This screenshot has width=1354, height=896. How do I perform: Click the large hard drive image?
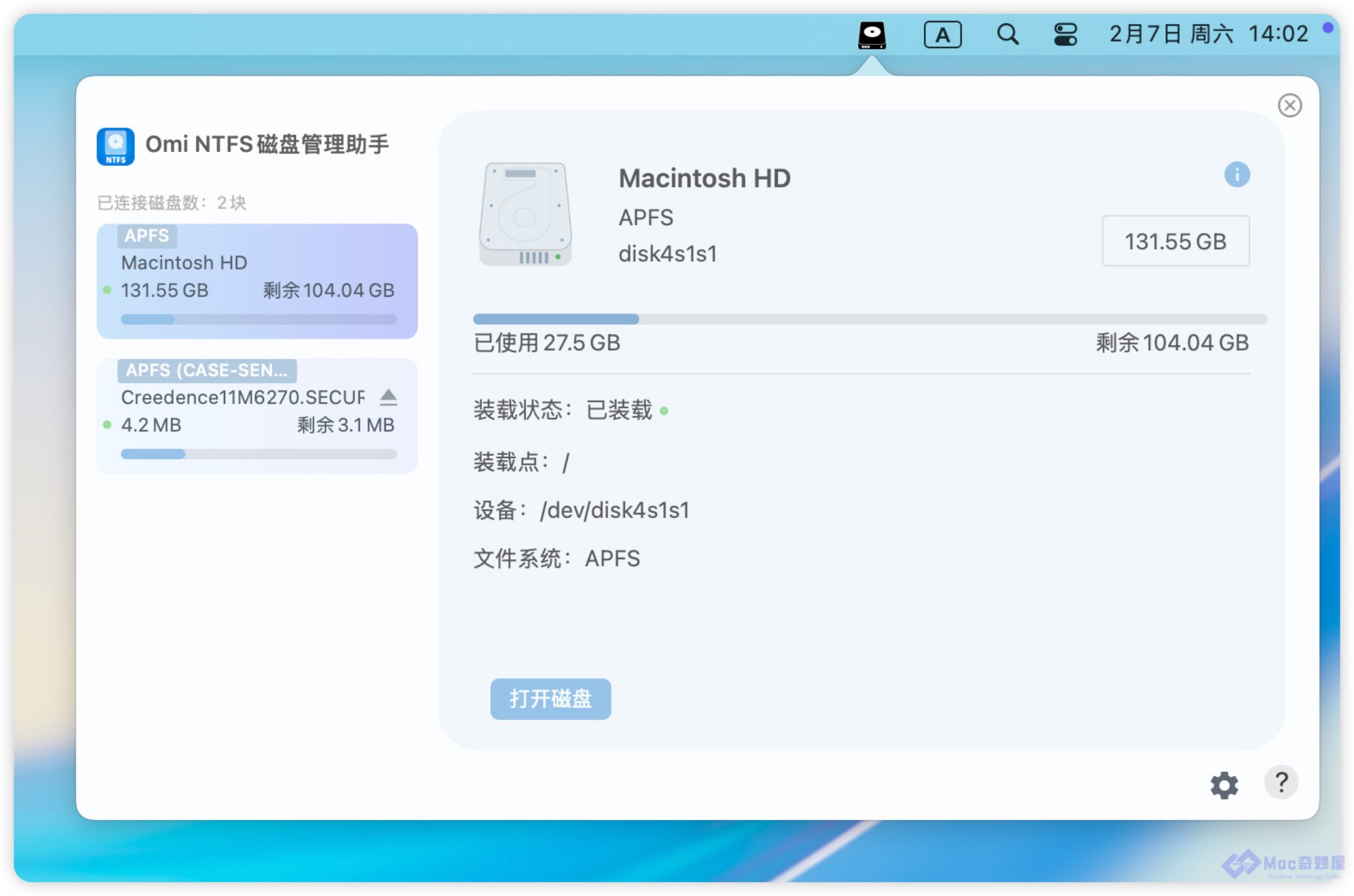click(x=525, y=214)
